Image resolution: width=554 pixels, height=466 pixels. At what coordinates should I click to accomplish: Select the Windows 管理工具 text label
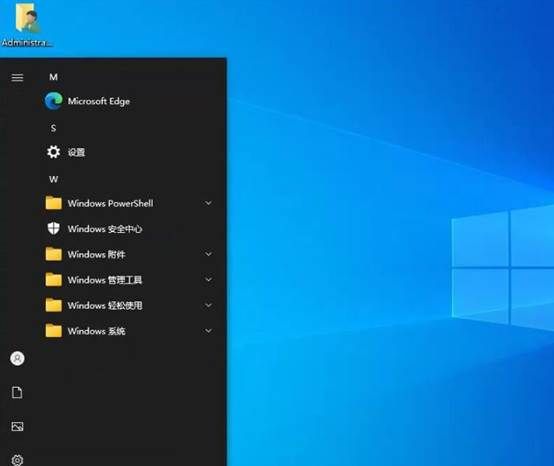coord(105,280)
